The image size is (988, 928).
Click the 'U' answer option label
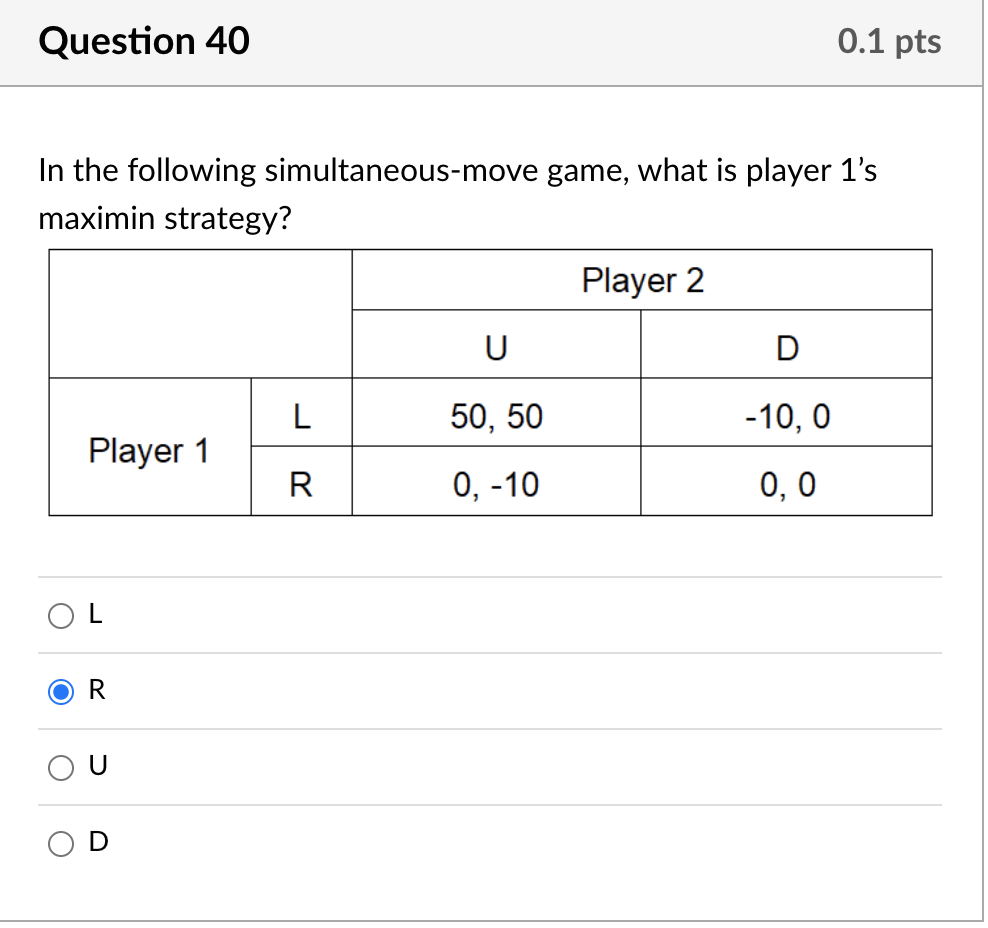click(x=98, y=765)
